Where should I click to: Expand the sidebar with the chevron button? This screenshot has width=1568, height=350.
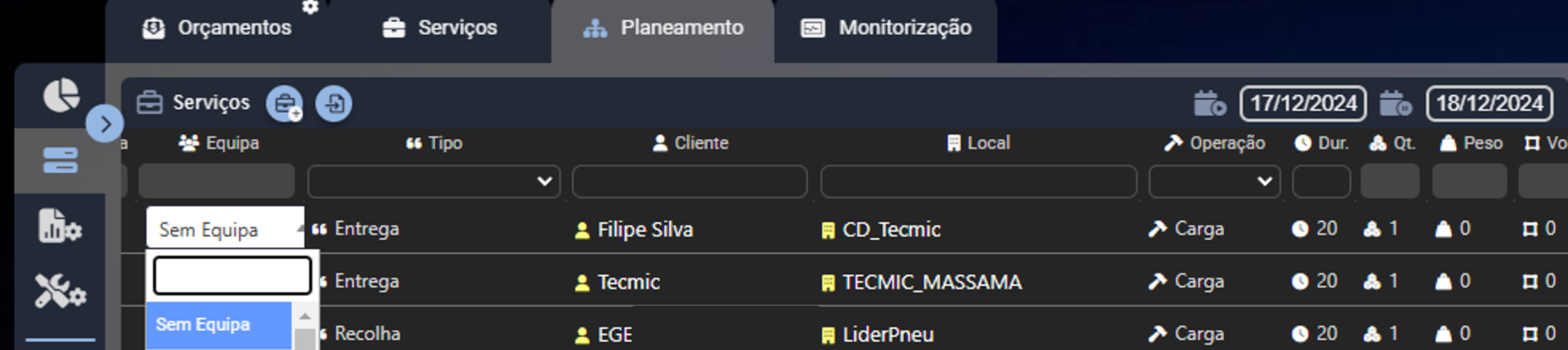click(x=105, y=123)
